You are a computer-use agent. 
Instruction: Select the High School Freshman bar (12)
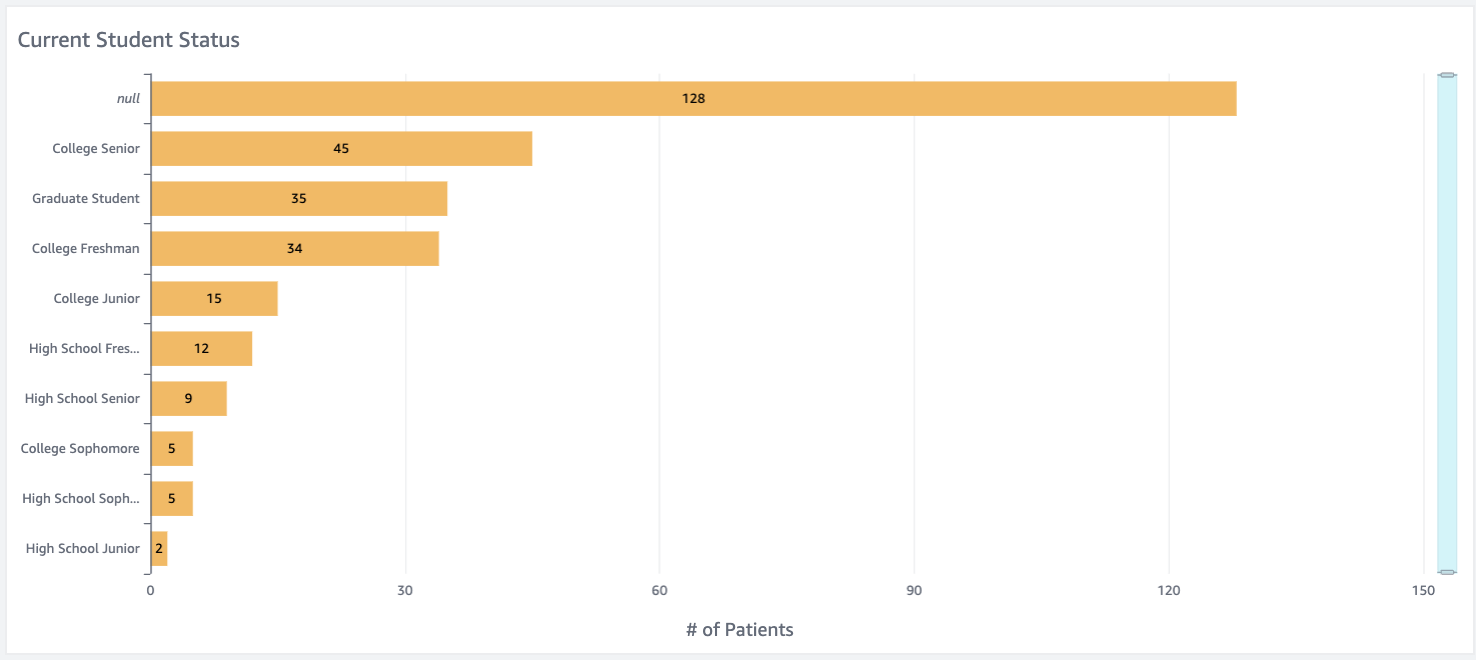click(x=201, y=349)
